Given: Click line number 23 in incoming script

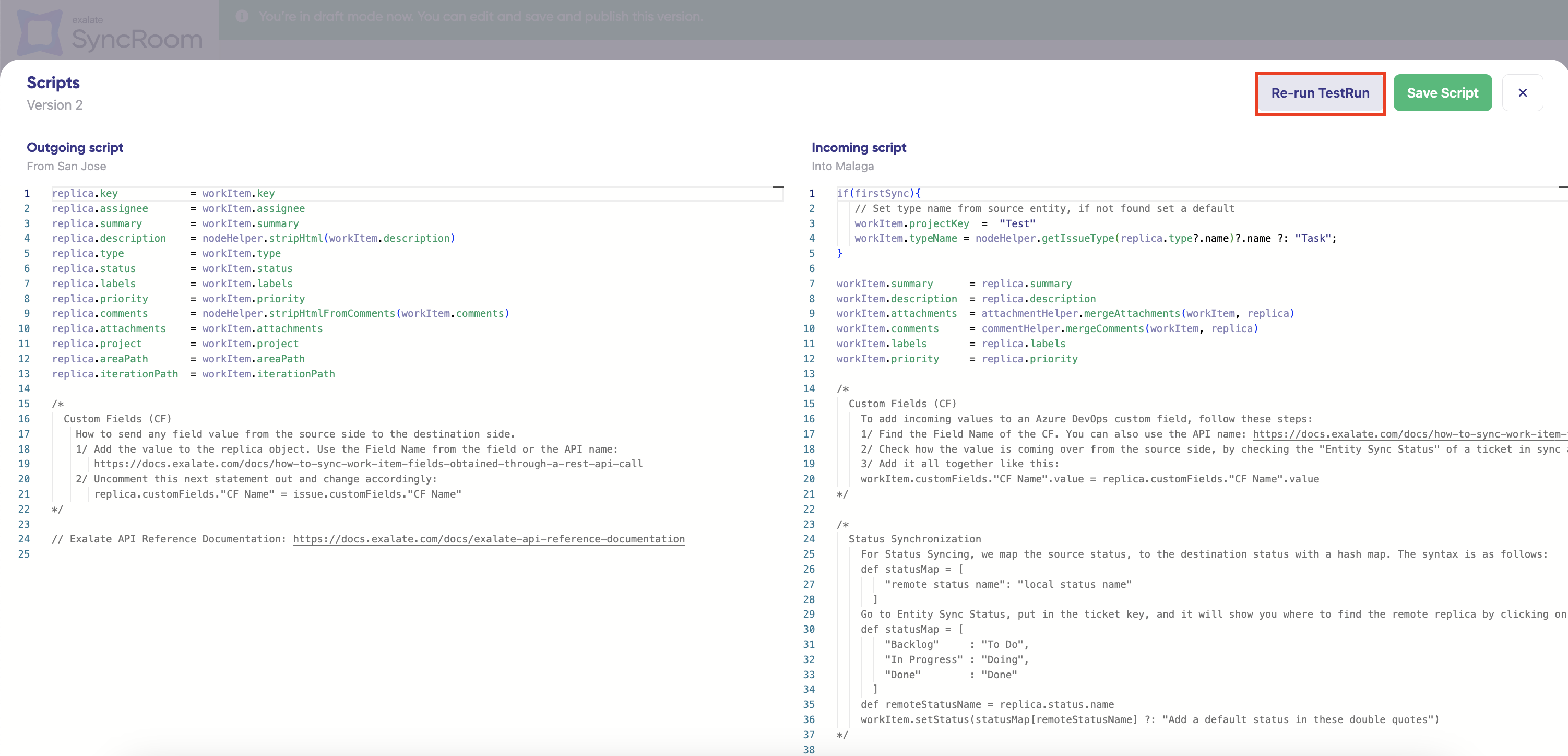Looking at the screenshot, I should pyautogui.click(x=809, y=525).
